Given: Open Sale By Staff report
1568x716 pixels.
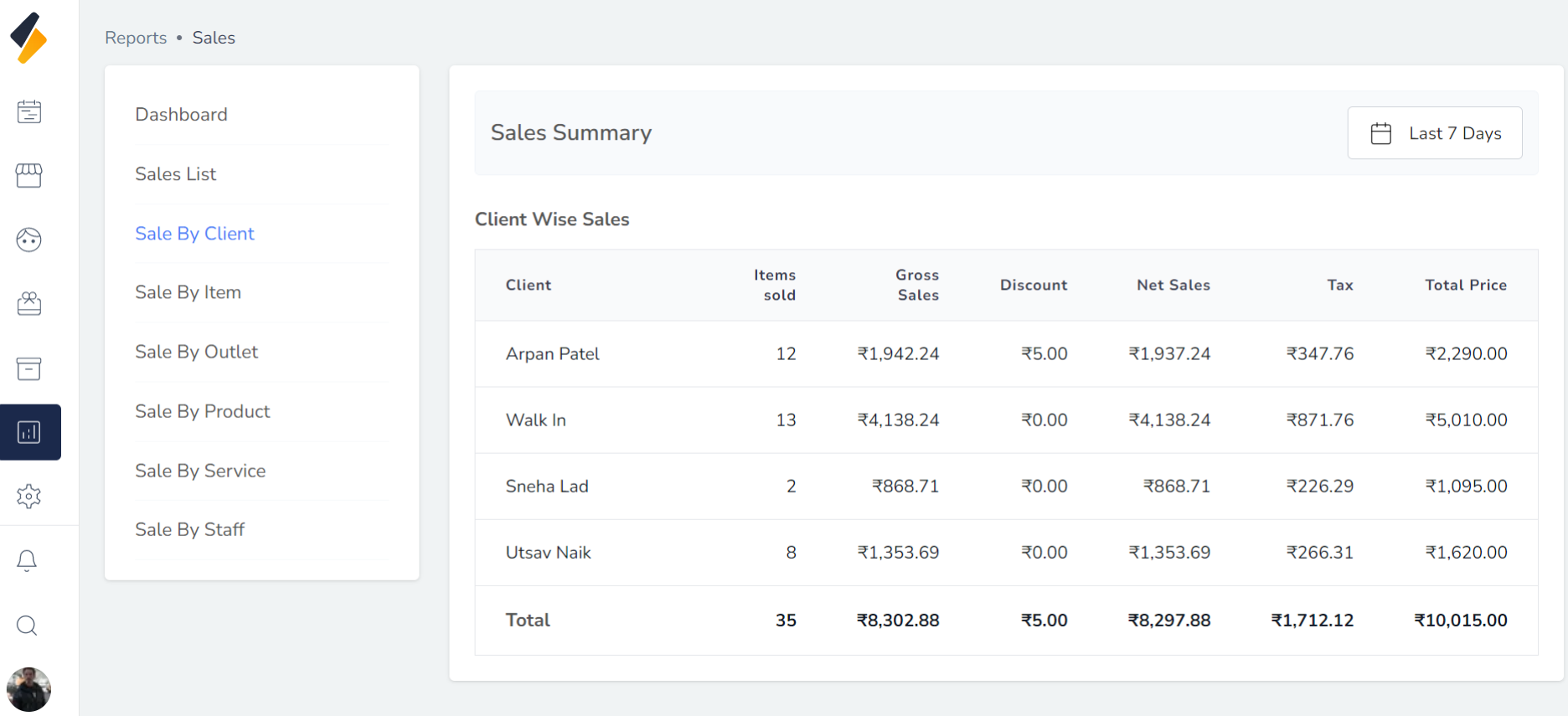Looking at the screenshot, I should click(x=189, y=529).
